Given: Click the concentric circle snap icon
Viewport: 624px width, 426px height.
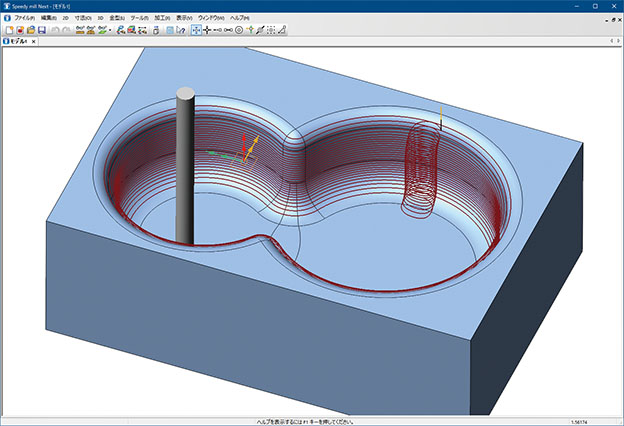Looking at the screenshot, I should coord(238,30).
